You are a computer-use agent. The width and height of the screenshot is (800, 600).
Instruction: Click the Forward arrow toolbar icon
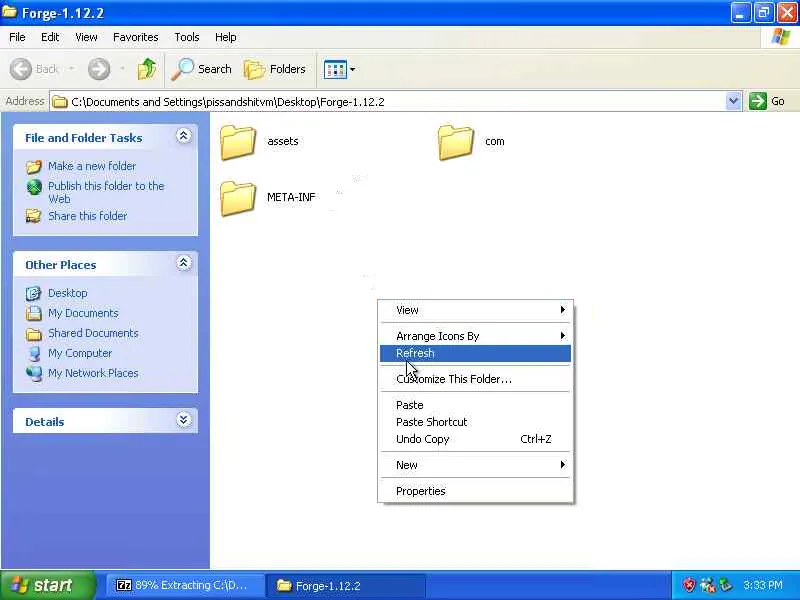[99, 69]
